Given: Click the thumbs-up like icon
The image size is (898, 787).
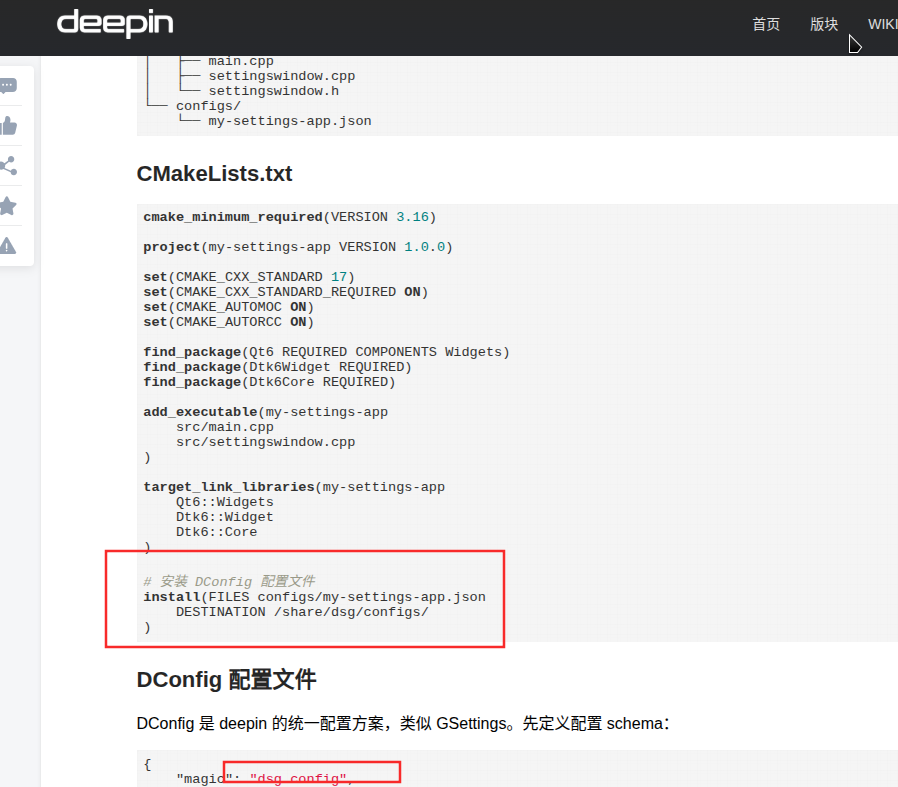Looking at the screenshot, I should 8,126.
